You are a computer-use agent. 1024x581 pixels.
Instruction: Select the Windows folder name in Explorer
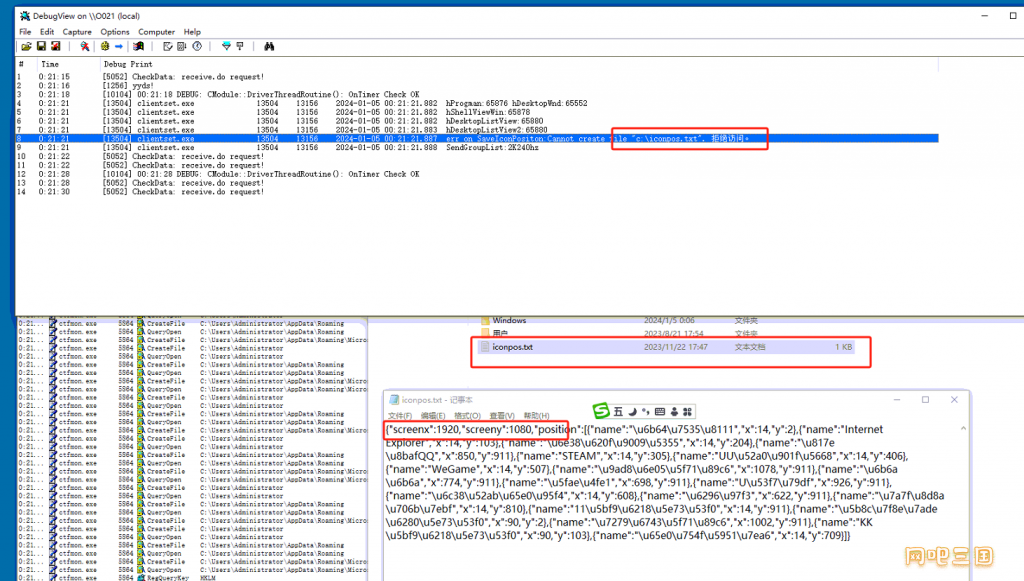[509, 321]
